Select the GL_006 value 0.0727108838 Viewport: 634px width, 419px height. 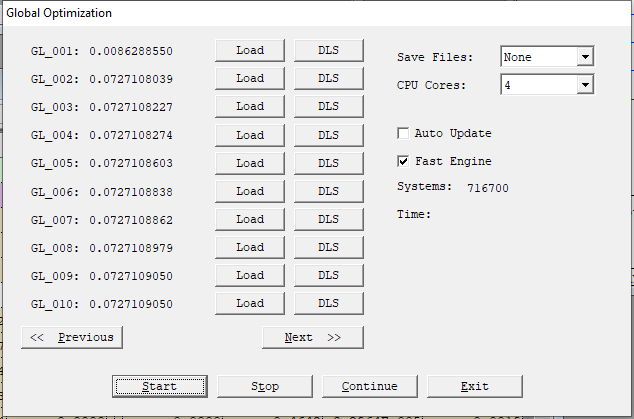(131, 192)
